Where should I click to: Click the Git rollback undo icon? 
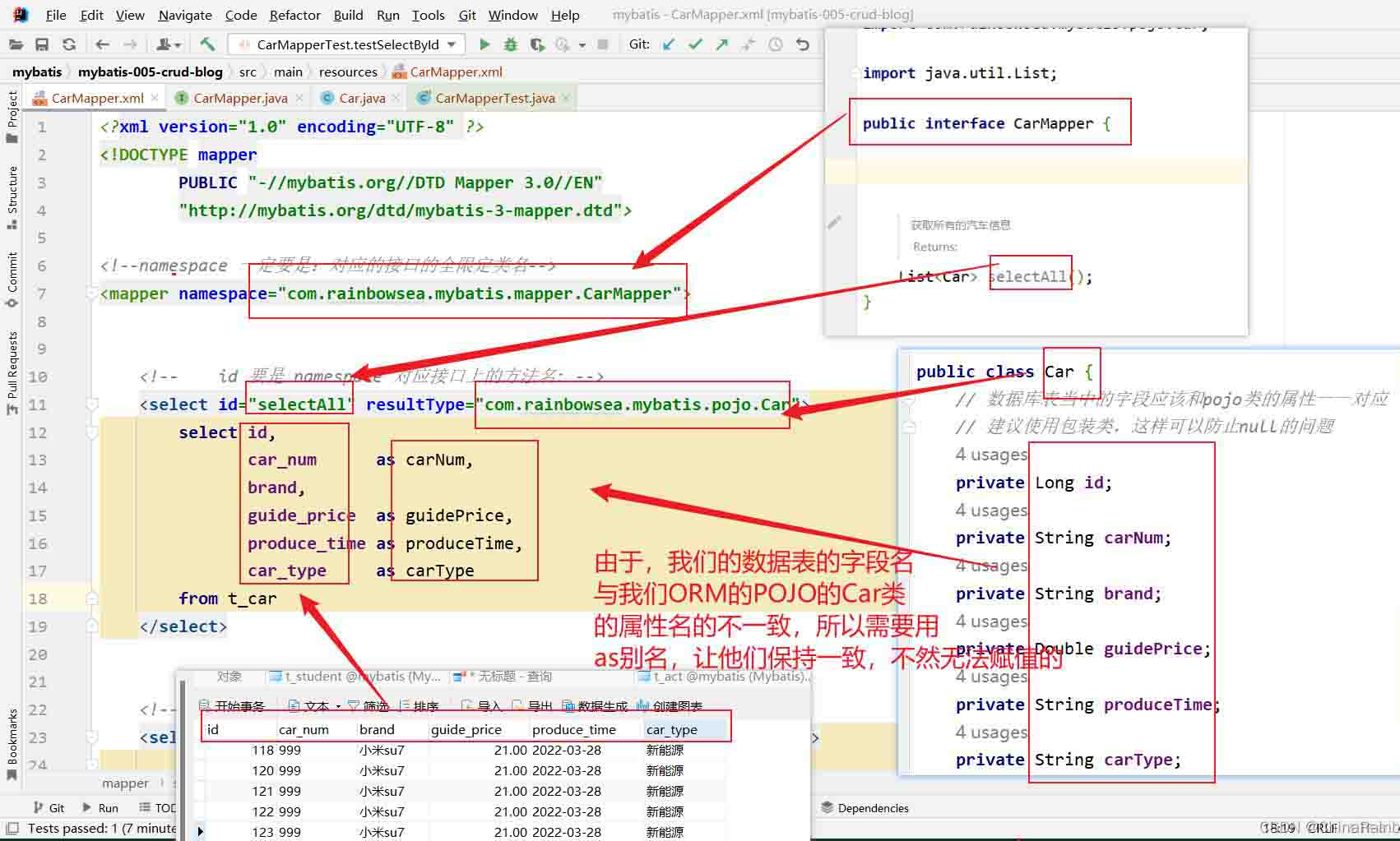tap(802, 44)
